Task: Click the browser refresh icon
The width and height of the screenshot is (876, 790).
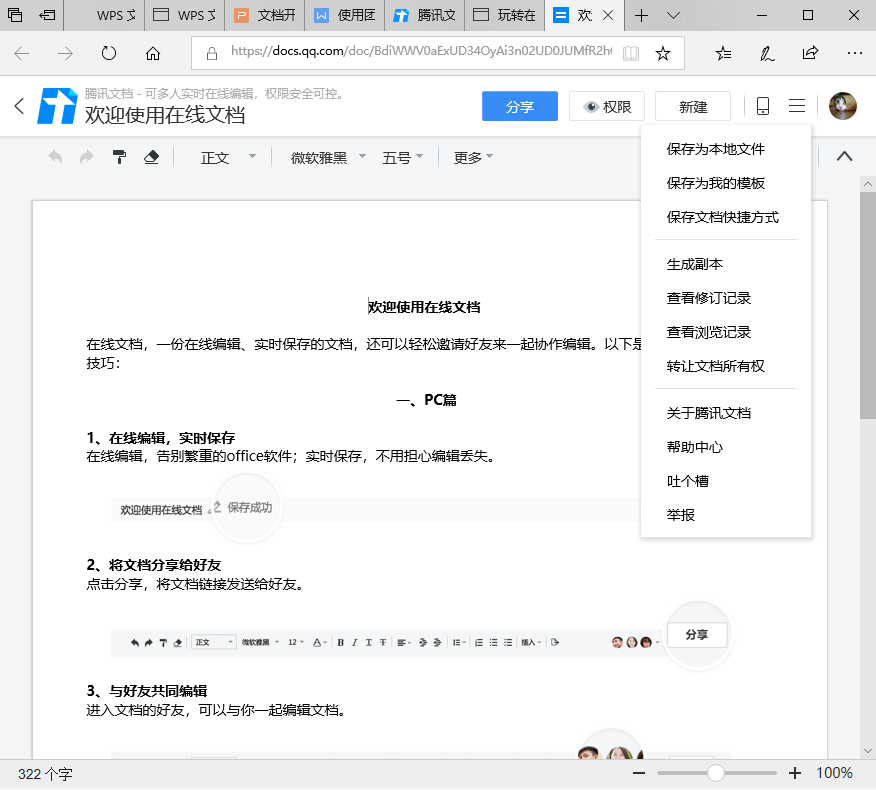Action: (x=109, y=53)
